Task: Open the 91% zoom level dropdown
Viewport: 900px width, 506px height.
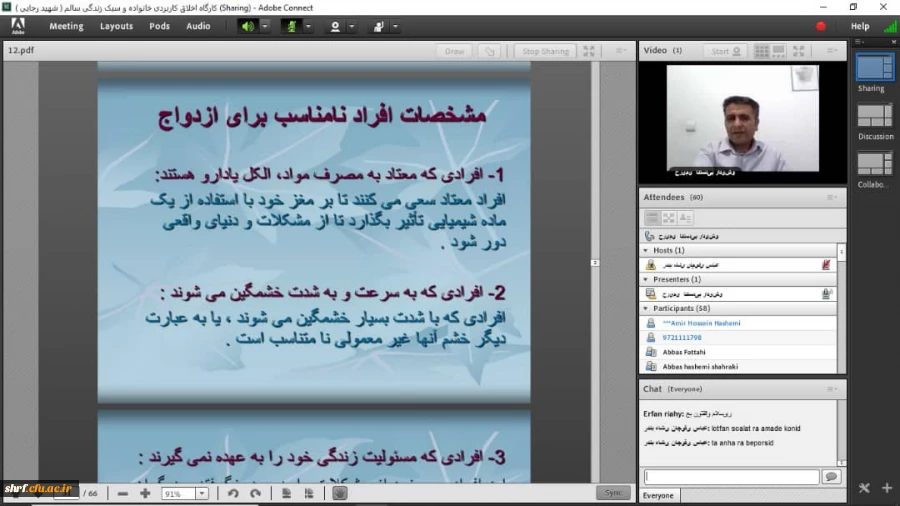Action: click(201, 493)
